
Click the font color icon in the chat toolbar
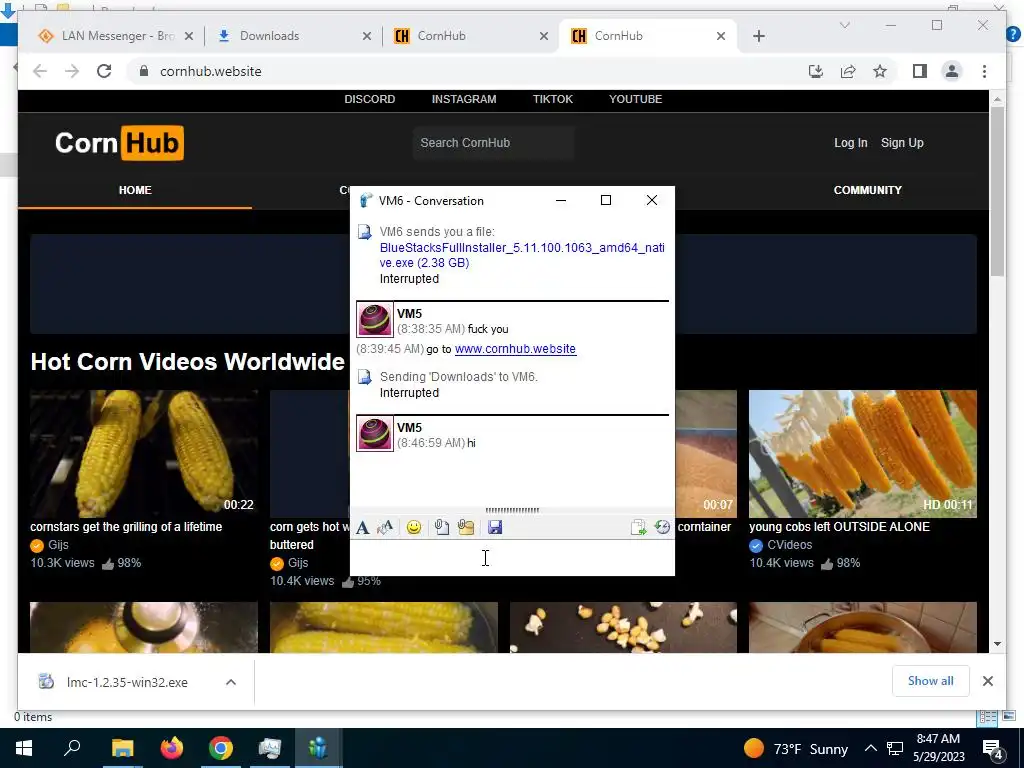385,528
